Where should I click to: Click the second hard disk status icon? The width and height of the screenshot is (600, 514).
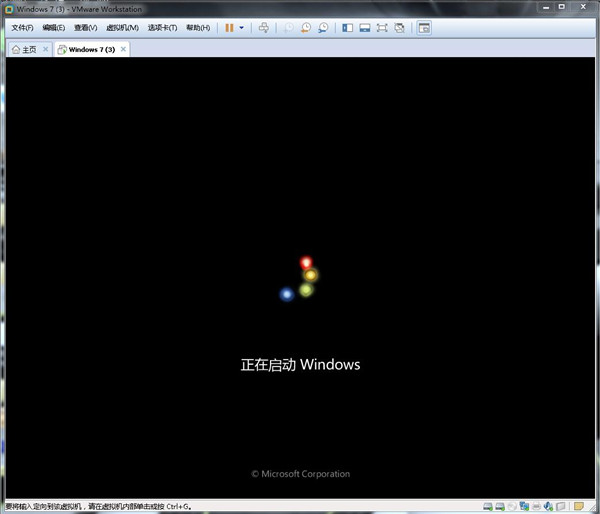coord(500,507)
